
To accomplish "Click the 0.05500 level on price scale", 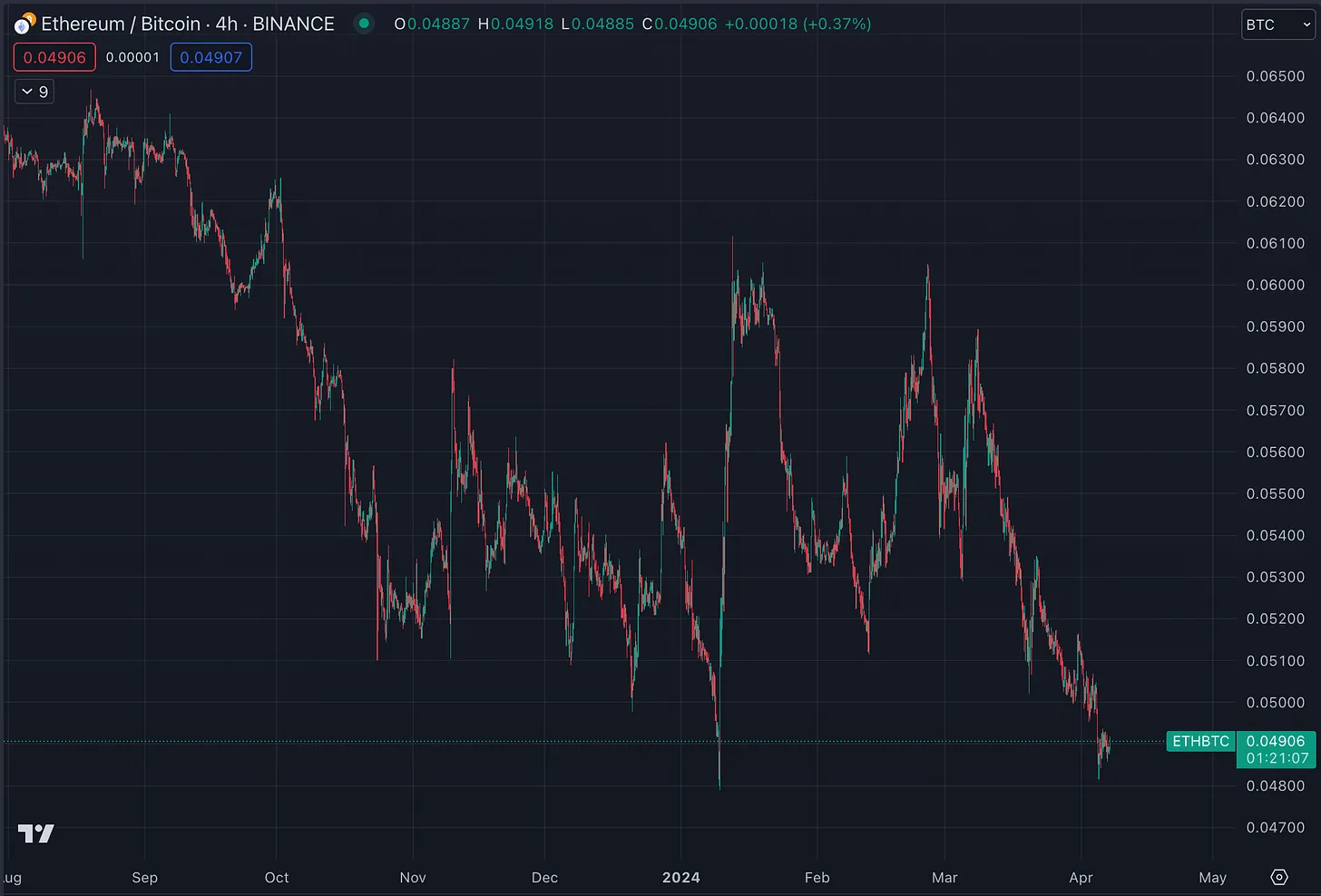I will click(1275, 493).
